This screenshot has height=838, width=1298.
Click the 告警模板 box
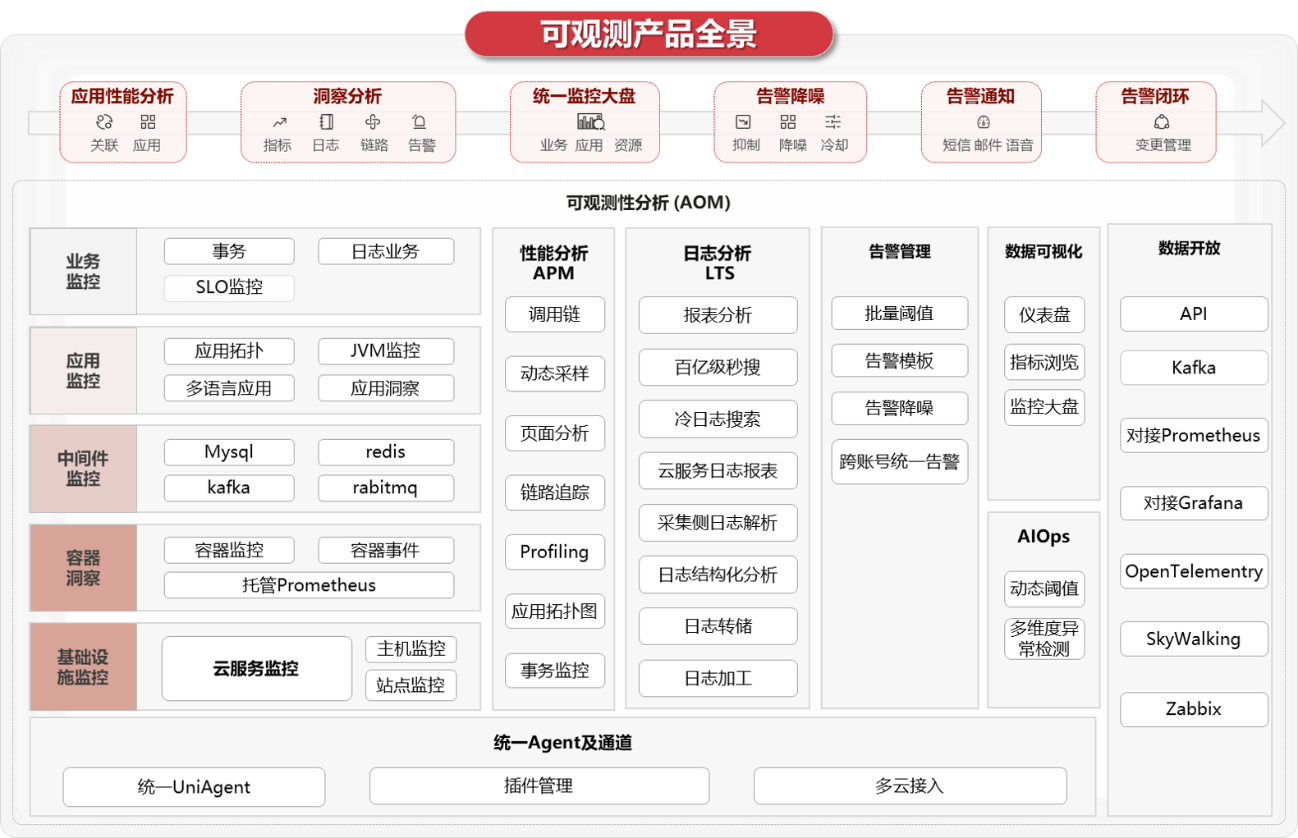click(900, 361)
